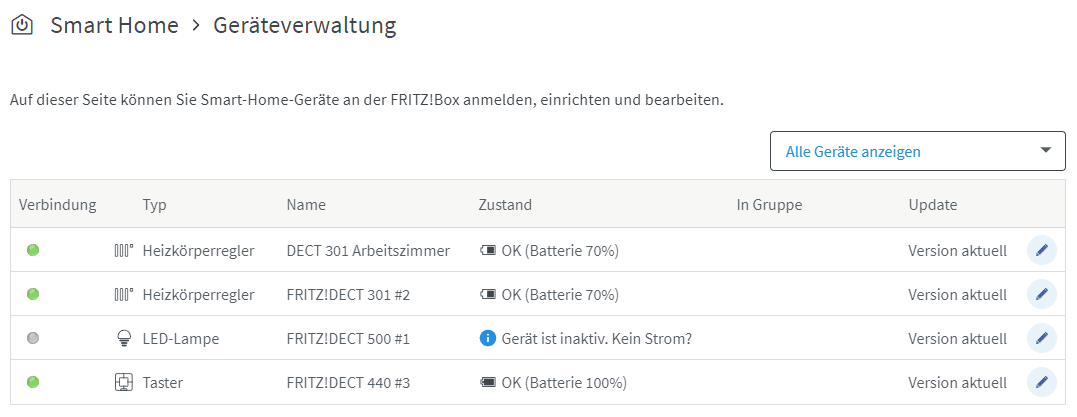Screen dimensions: 1077x417
Task: Click the Taster device type icon
Action: [x=124, y=382]
